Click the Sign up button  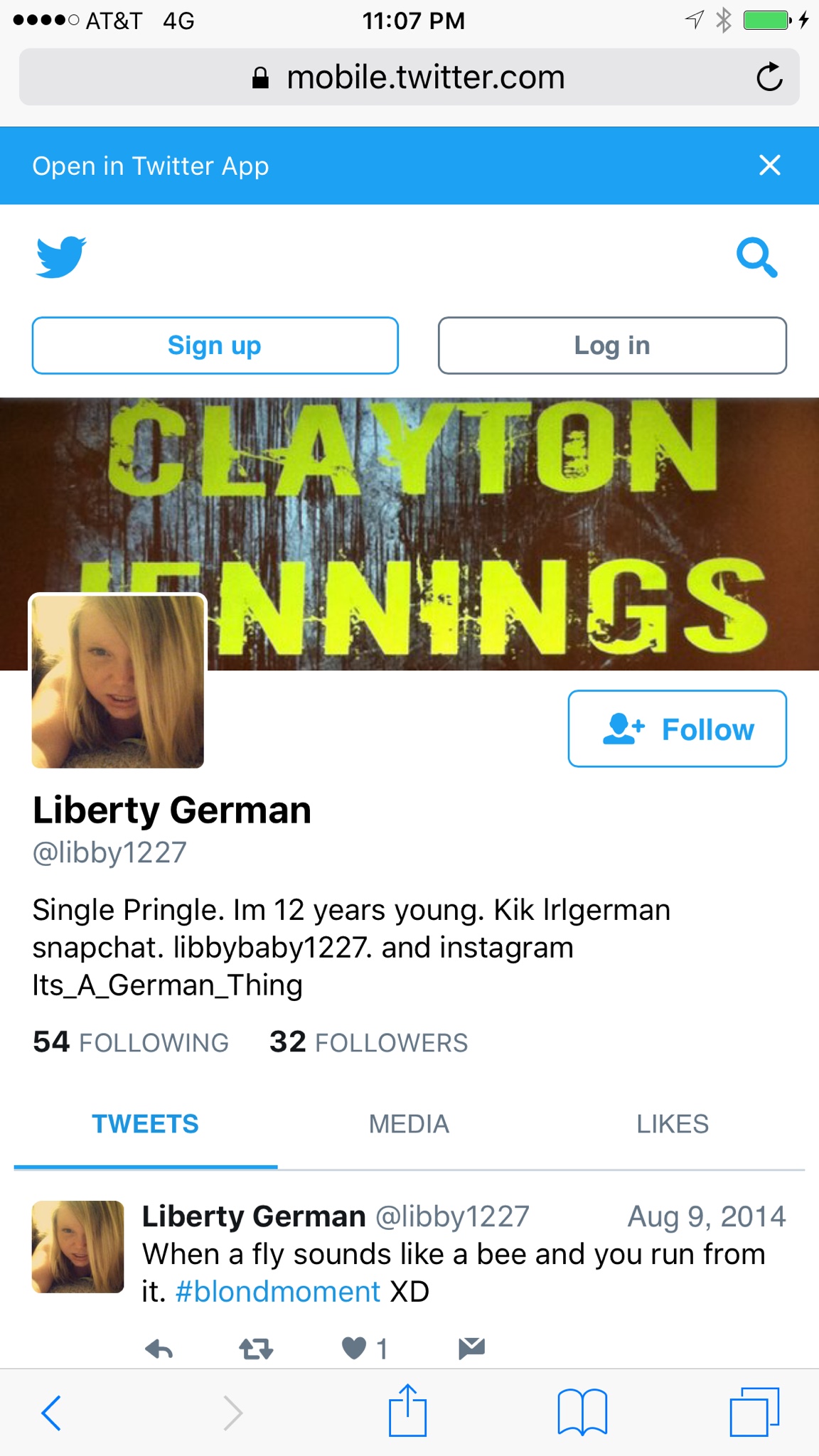coord(215,346)
